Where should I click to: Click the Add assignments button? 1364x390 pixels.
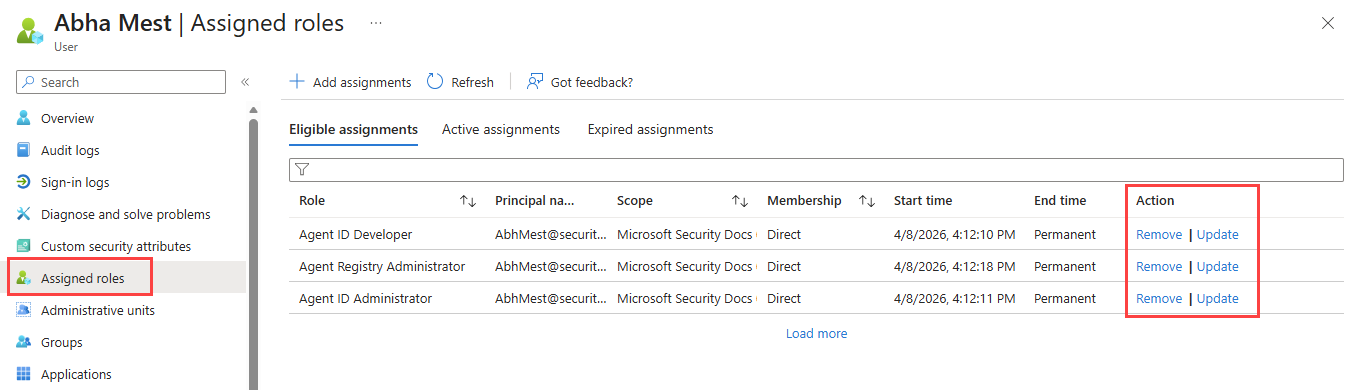click(x=350, y=82)
